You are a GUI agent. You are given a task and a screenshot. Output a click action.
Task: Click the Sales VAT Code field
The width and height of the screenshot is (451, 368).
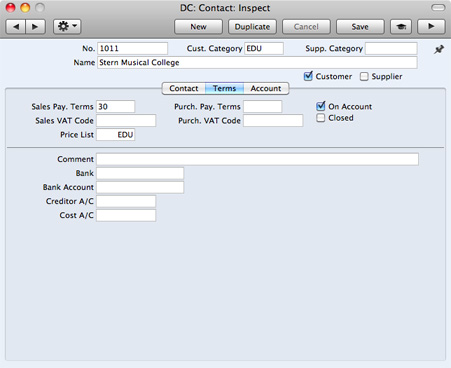point(126,120)
